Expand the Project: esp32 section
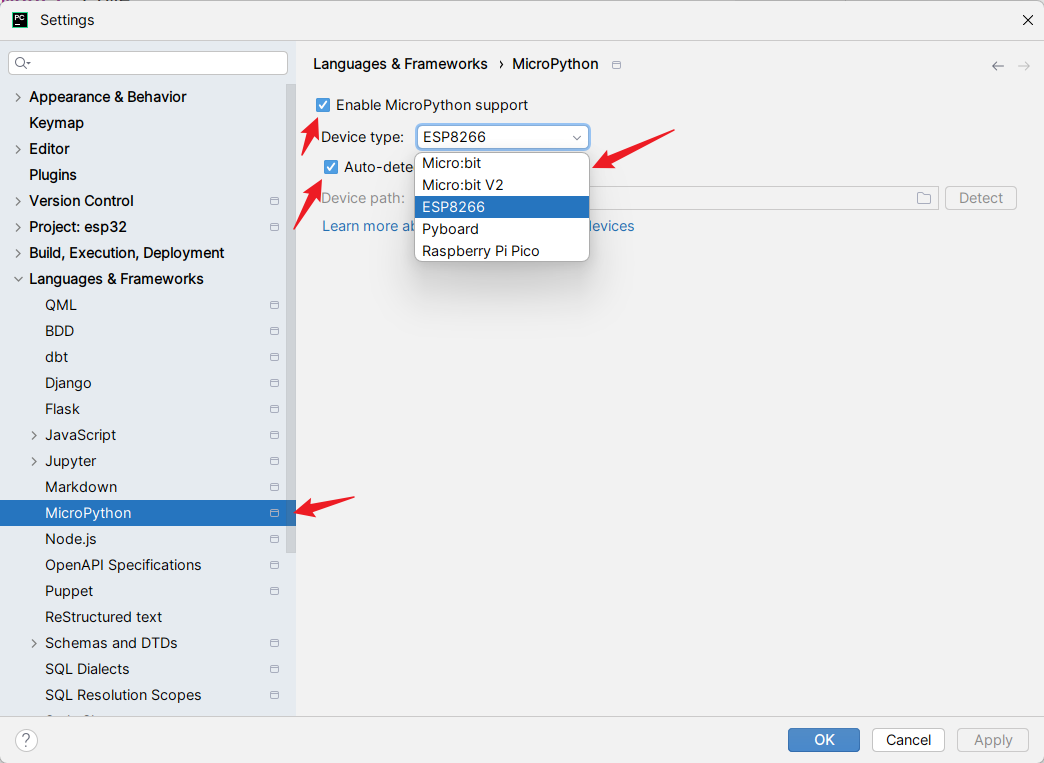 click(x=18, y=227)
